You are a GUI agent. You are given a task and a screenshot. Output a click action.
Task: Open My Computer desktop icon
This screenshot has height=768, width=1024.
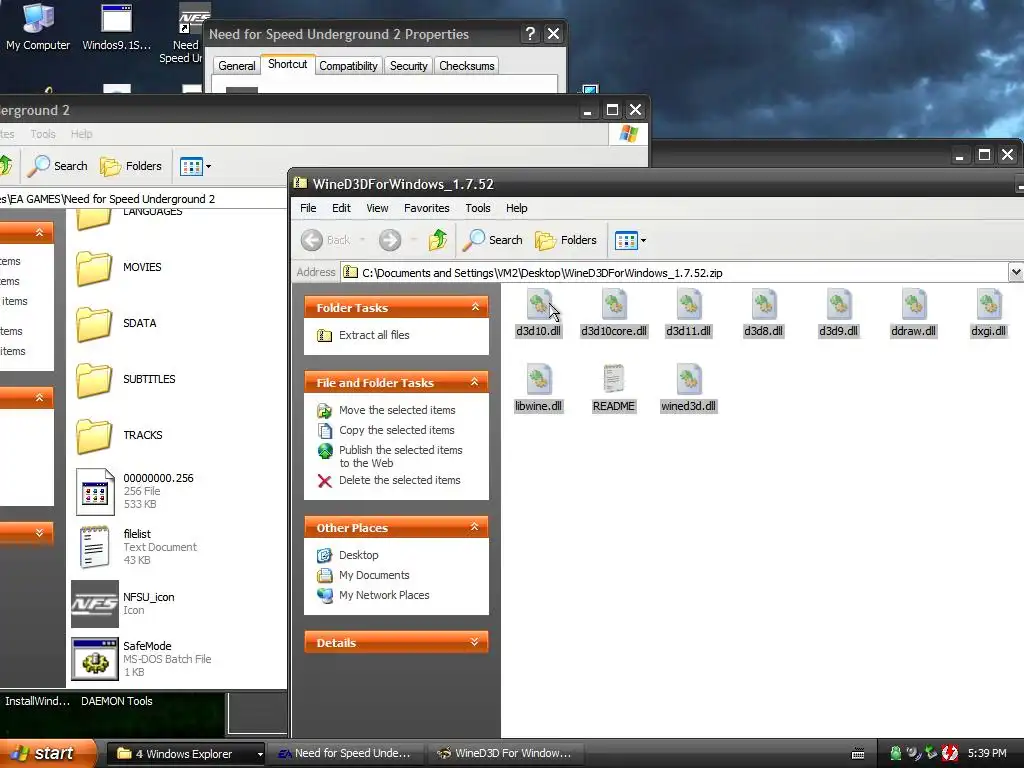tap(38, 27)
